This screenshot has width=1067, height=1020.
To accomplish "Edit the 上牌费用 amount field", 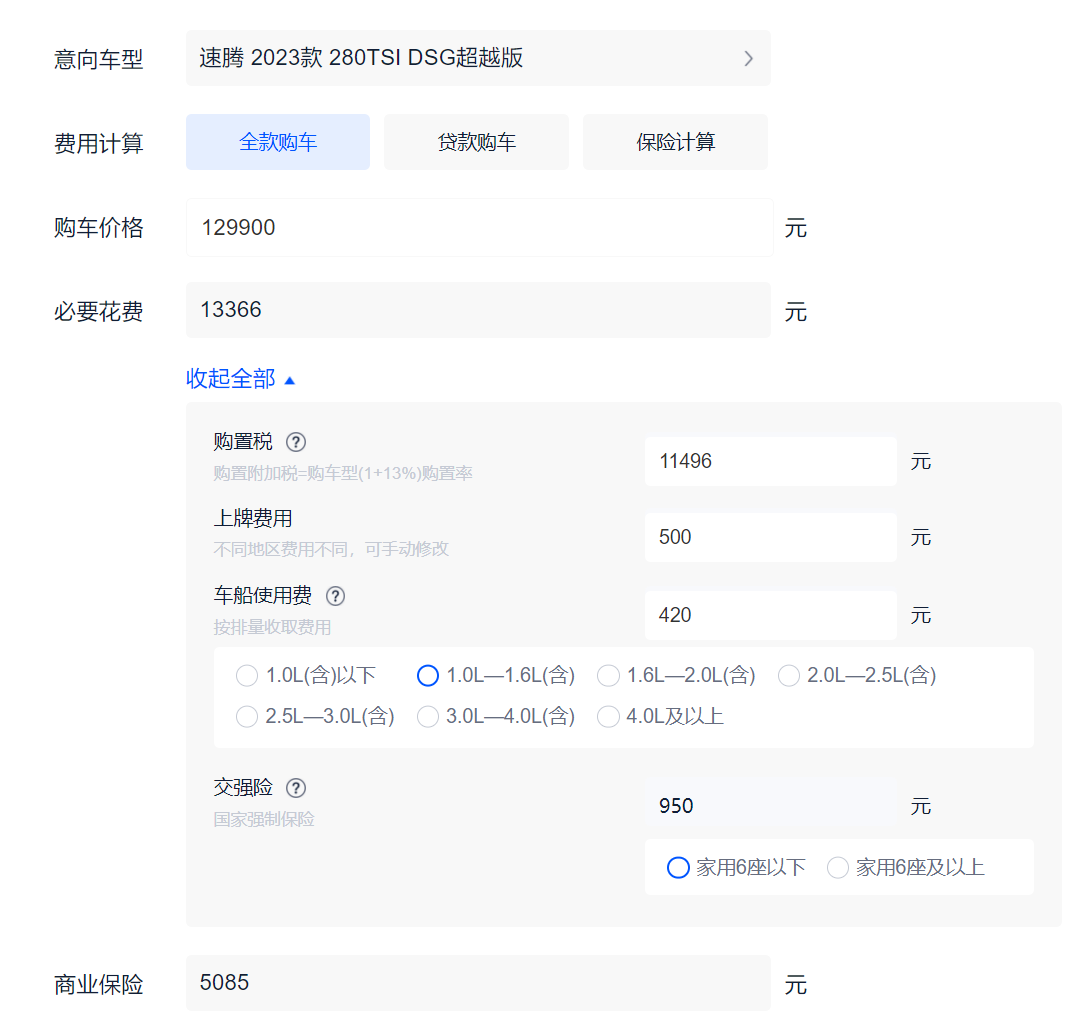I will pyautogui.click(x=770, y=538).
